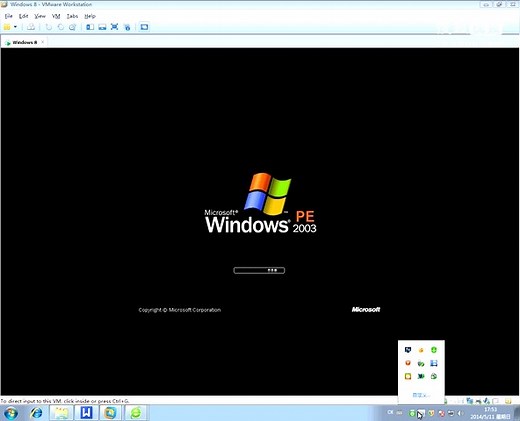This screenshot has height=421, width=520.
Task: Click the Windows PE boot progress bar
Action: [x=259, y=270]
